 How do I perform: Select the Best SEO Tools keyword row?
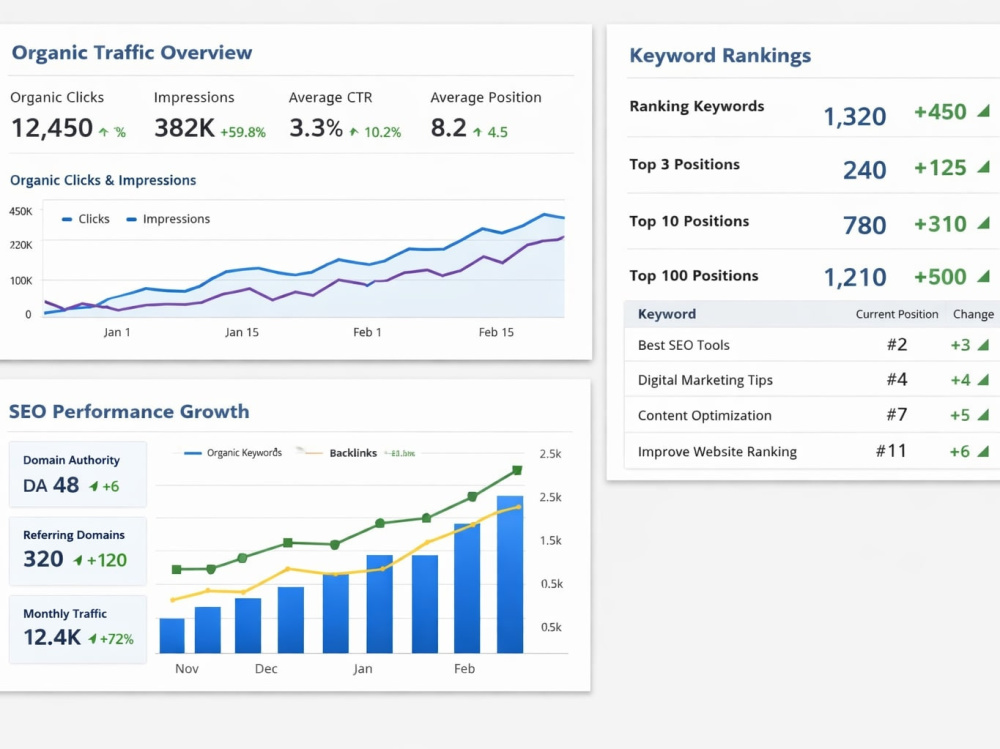coord(812,345)
